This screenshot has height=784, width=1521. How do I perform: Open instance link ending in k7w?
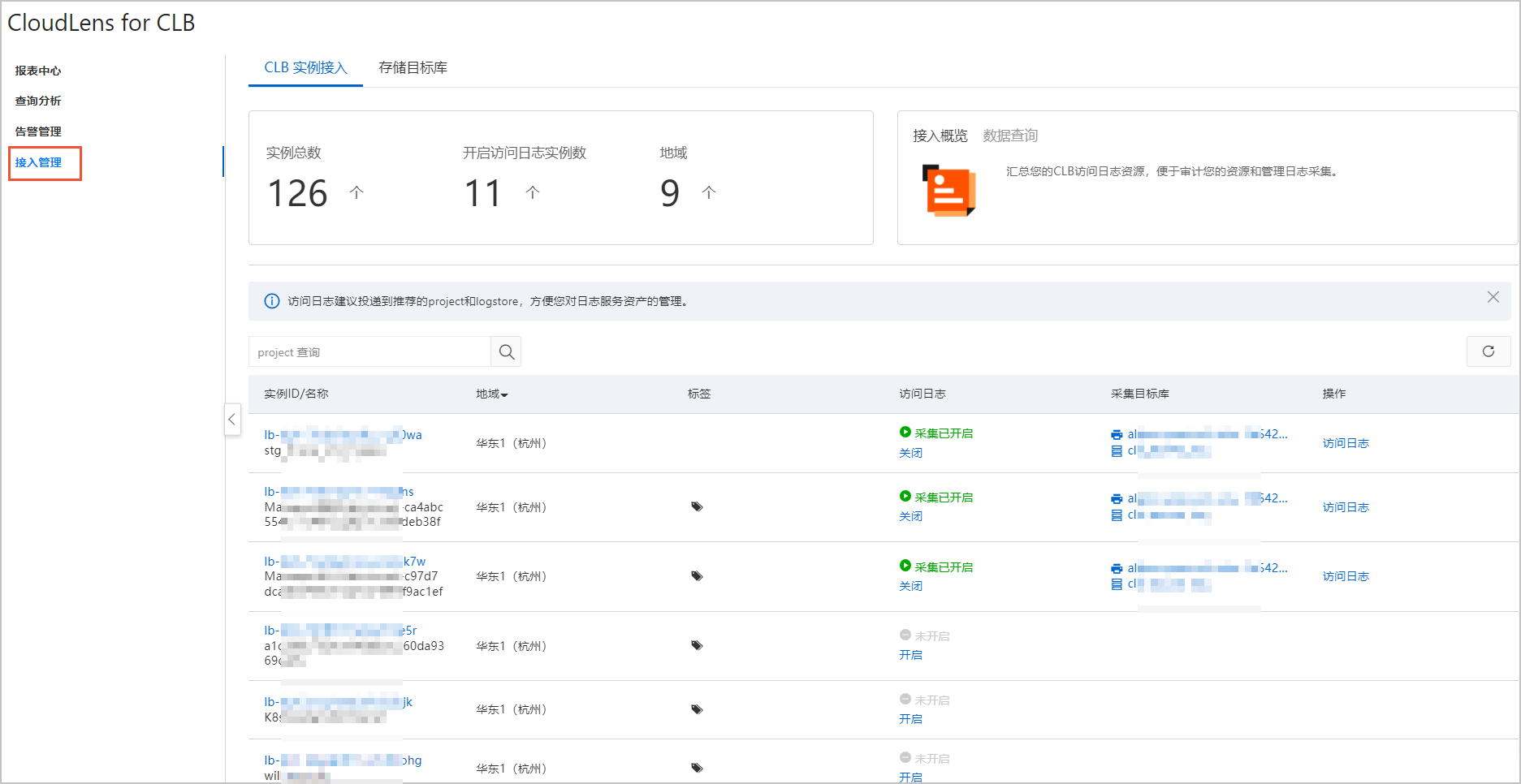[344, 562]
